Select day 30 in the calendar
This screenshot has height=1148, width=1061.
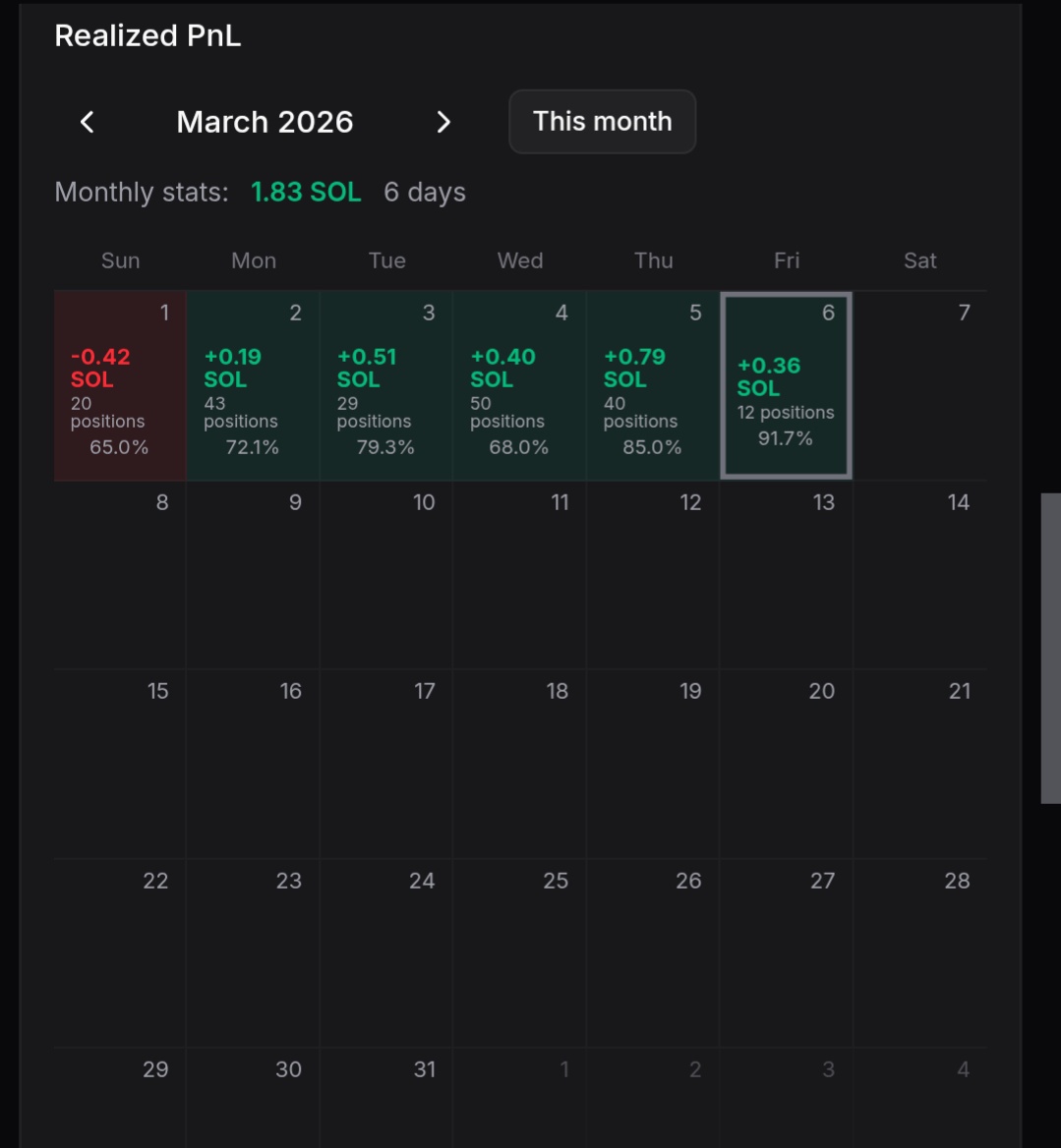click(254, 1098)
